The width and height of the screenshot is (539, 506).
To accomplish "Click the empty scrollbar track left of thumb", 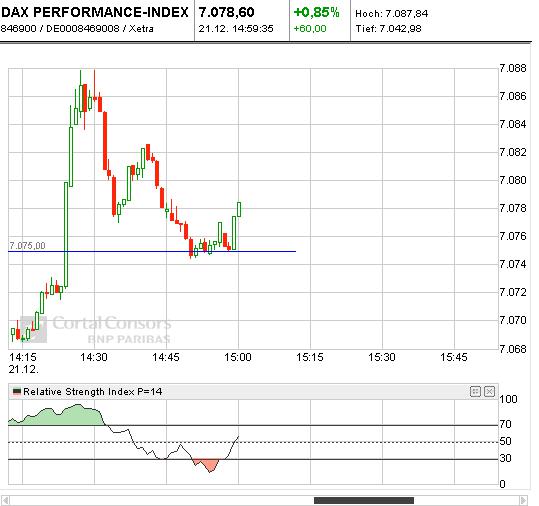I will click(x=162, y=500).
